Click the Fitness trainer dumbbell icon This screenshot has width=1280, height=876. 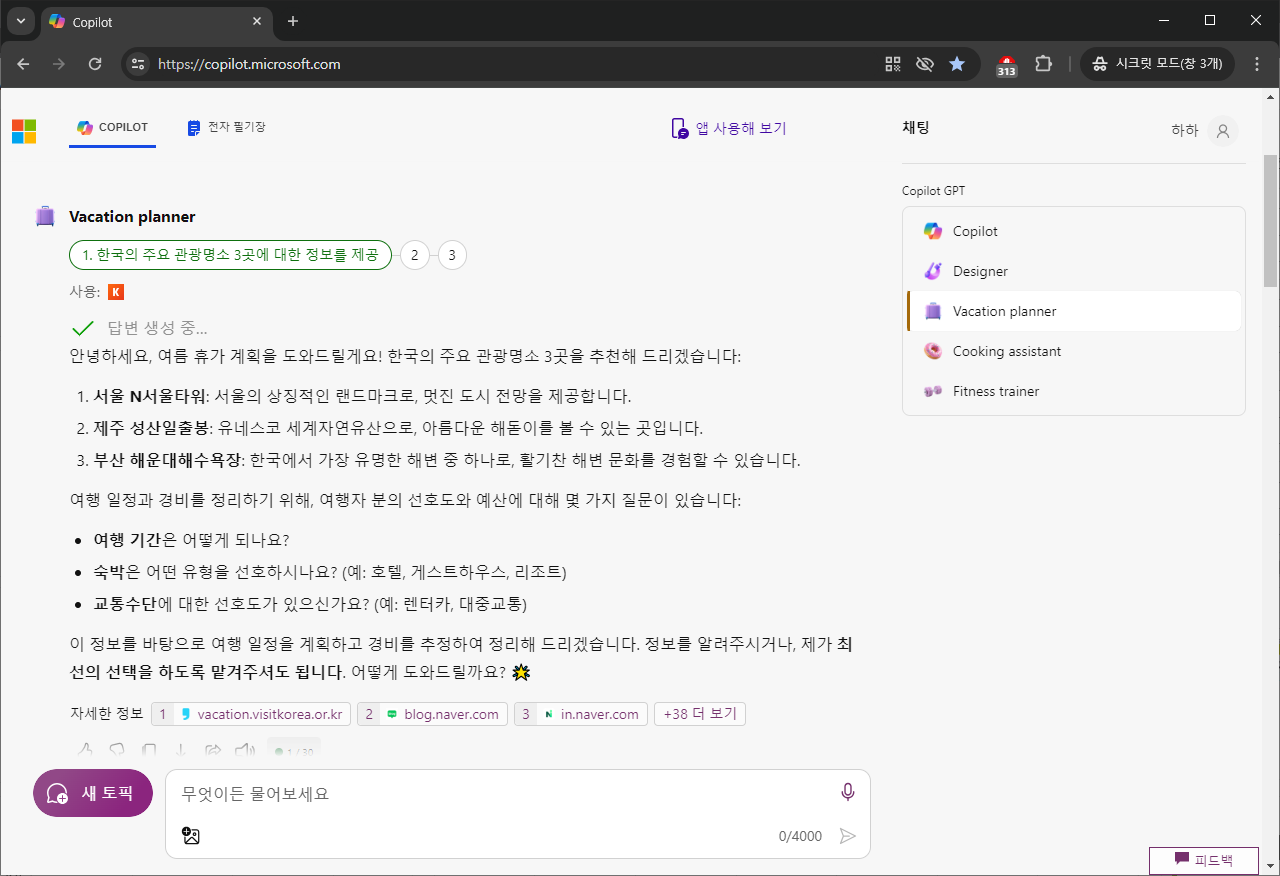(932, 391)
